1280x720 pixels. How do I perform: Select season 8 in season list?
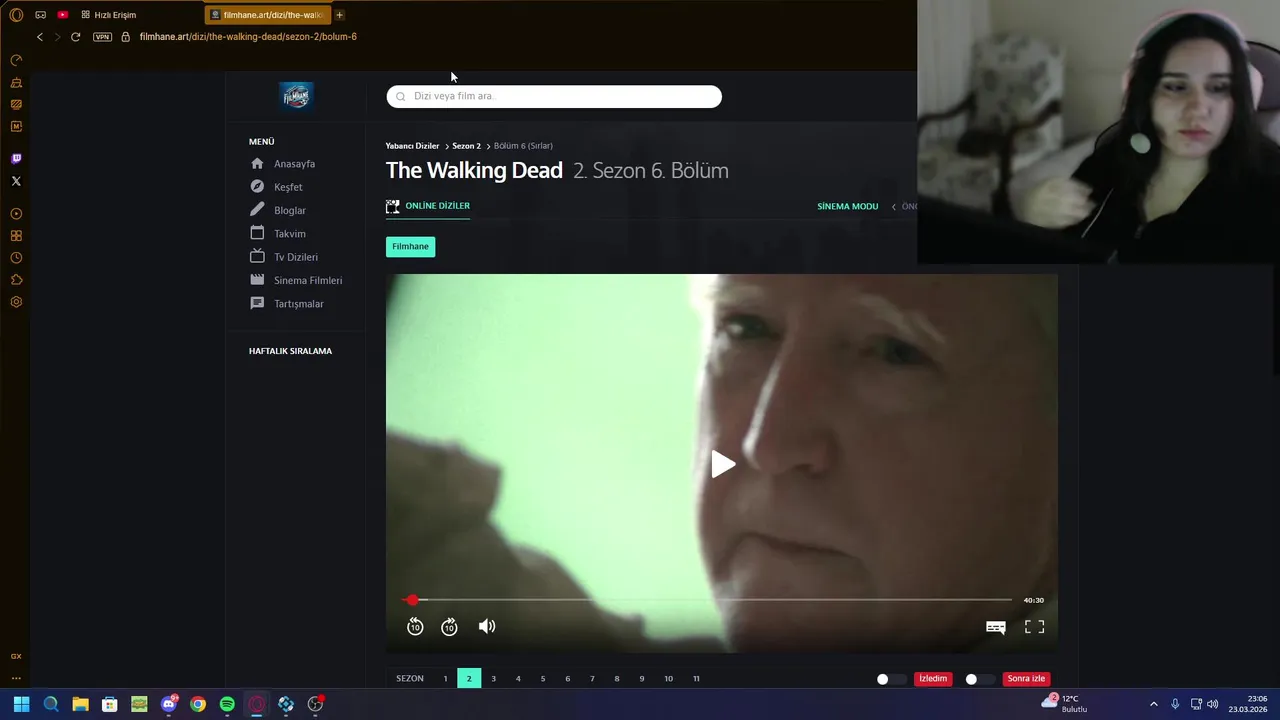tap(617, 679)
